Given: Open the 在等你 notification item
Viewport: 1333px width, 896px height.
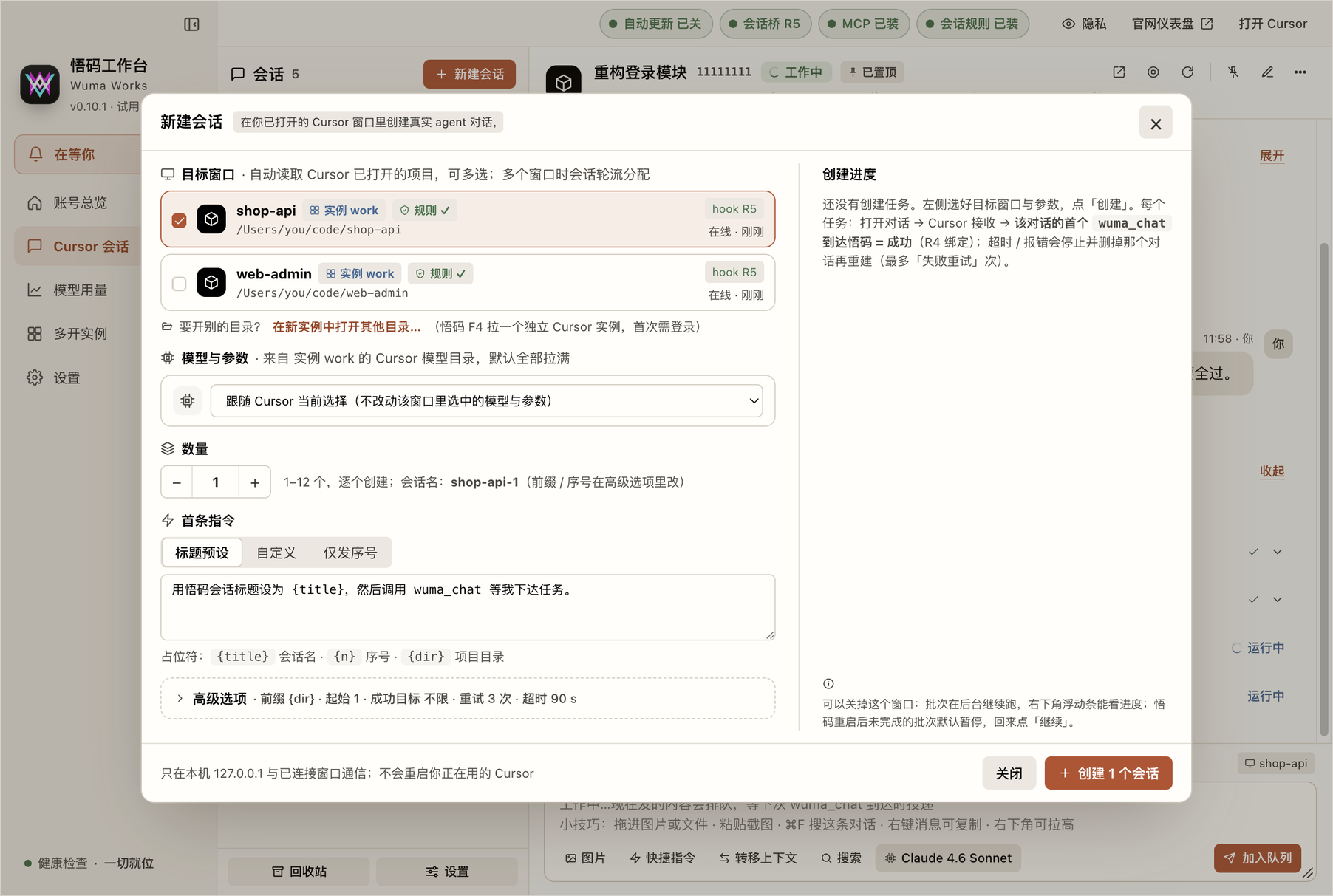Looking at the screenshot, I should coord(78,154).
